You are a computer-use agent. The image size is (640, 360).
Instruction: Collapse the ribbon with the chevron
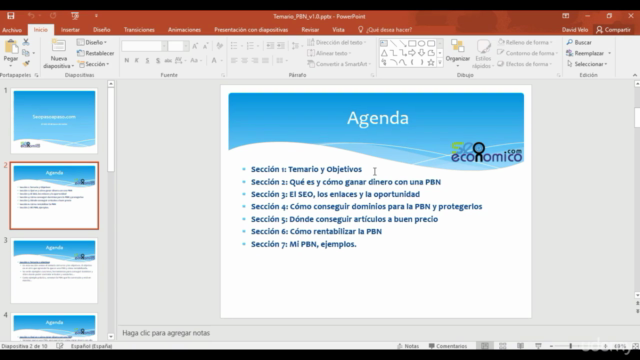[635, 75]
